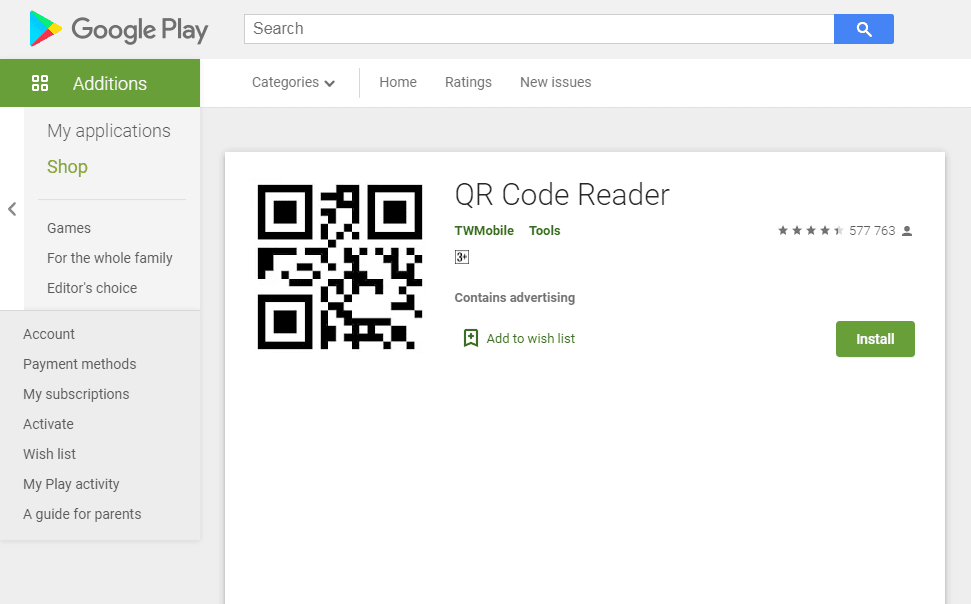This screenshot has width=971, height=604.
Task: Open the Games category link
Action: point(69,228)
